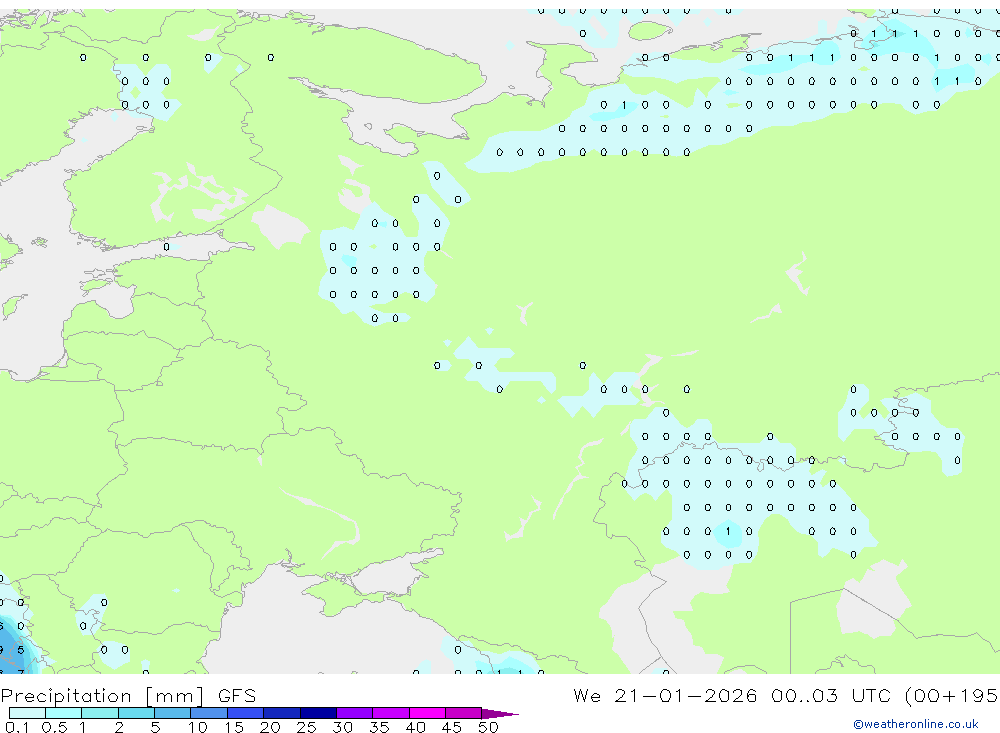Click the 40–45 mm magenta legend swatch

(x=427, y=713)
